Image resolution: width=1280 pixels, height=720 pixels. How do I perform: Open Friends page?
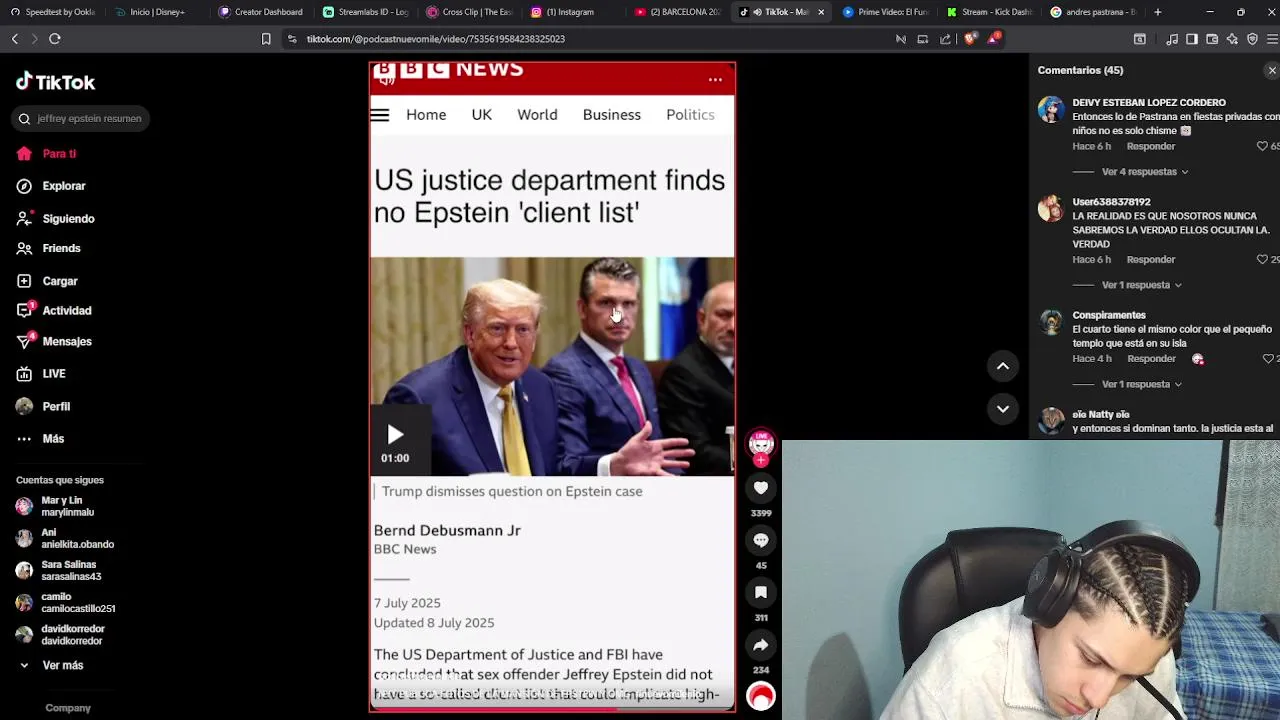pyautogui.click(x=48, y=248)
